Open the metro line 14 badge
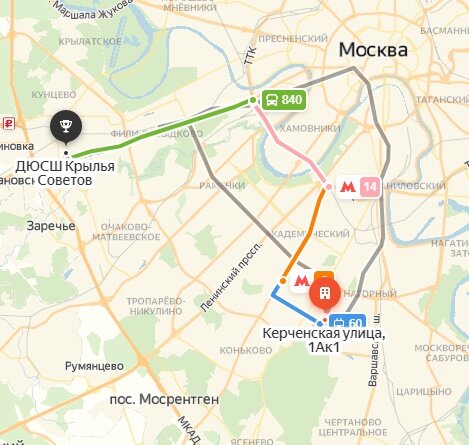Screen dimensions: 469x445 tap(370, 187)
